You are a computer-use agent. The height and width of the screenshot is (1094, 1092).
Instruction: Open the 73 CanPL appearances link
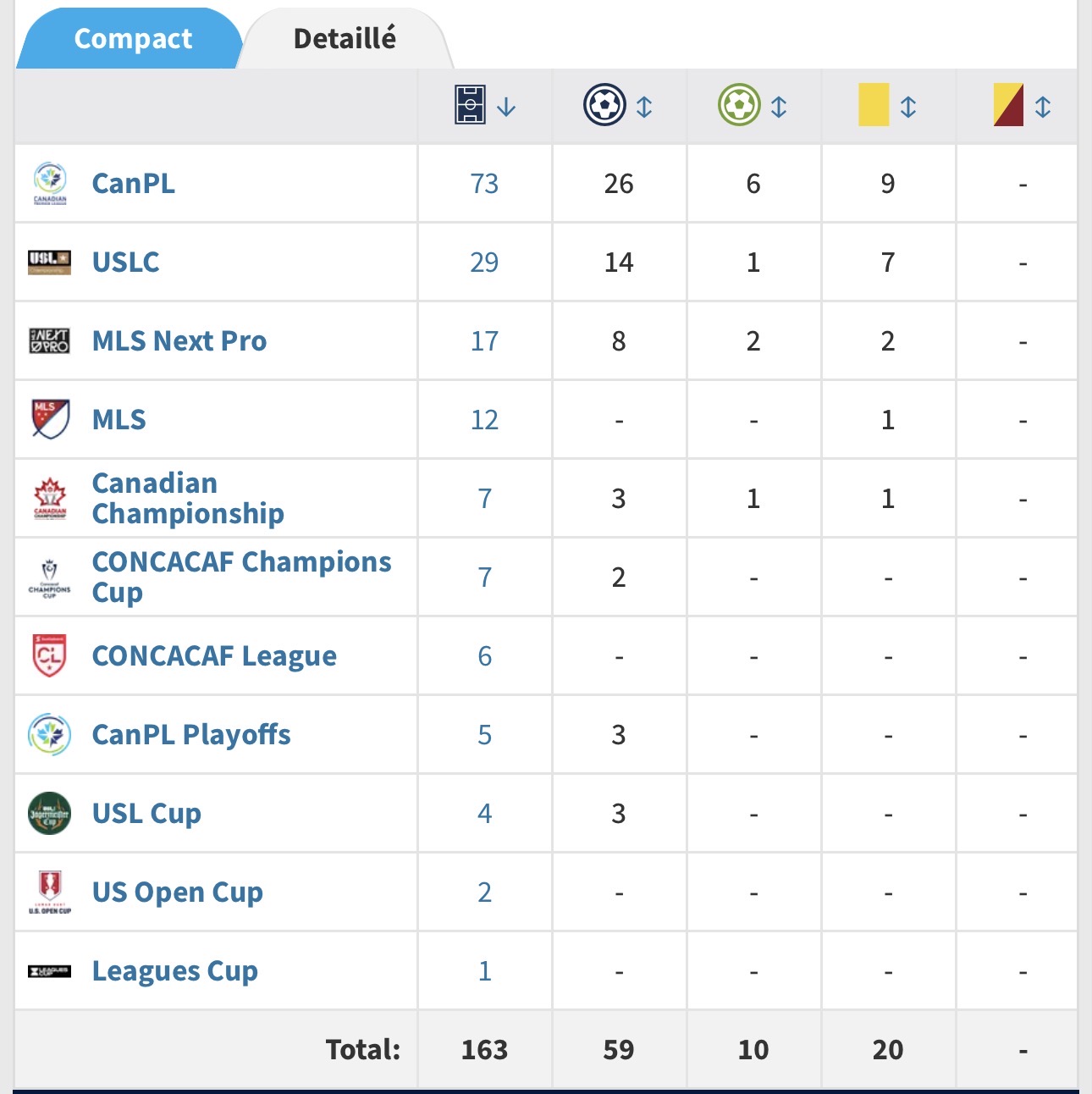[484, 184]
